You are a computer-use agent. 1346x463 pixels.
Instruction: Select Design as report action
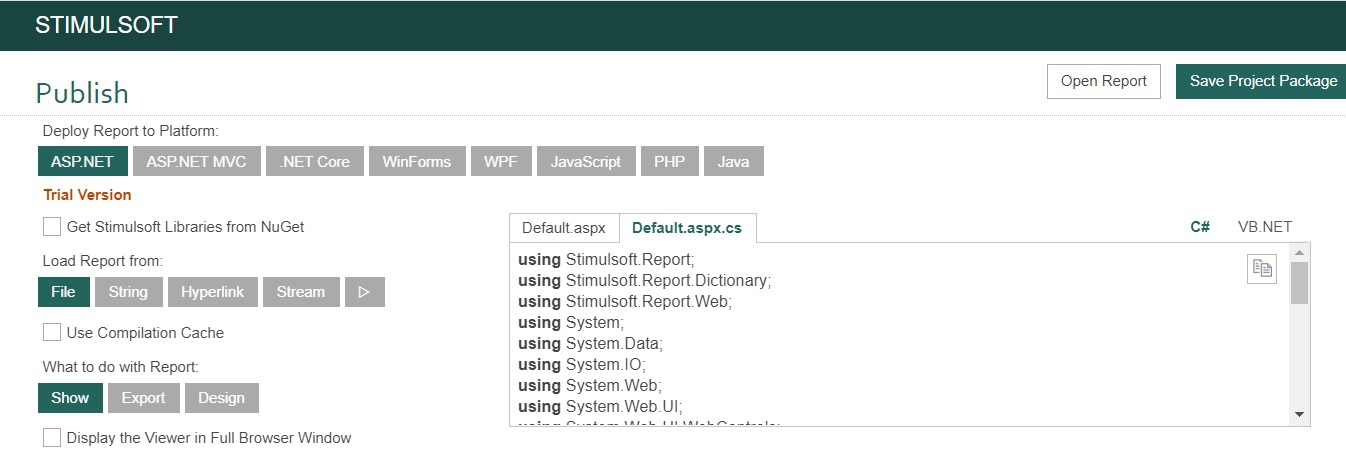[x=221, y=398]
